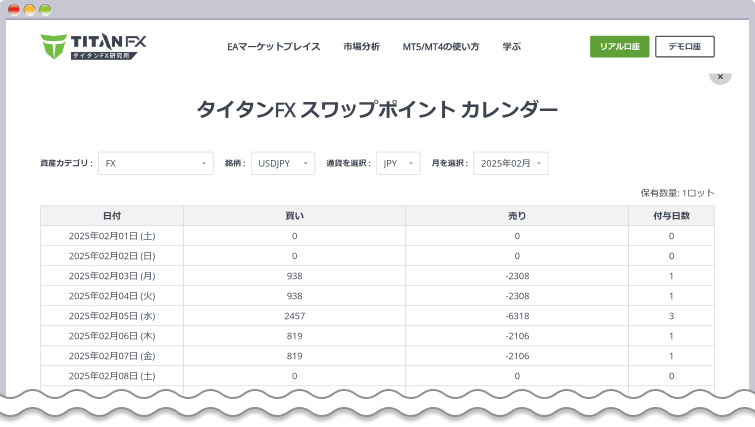Viewport: 755px width, 427px height.
Task: Click the 保有数量: 1ロット label
Action: coord(677,193)
